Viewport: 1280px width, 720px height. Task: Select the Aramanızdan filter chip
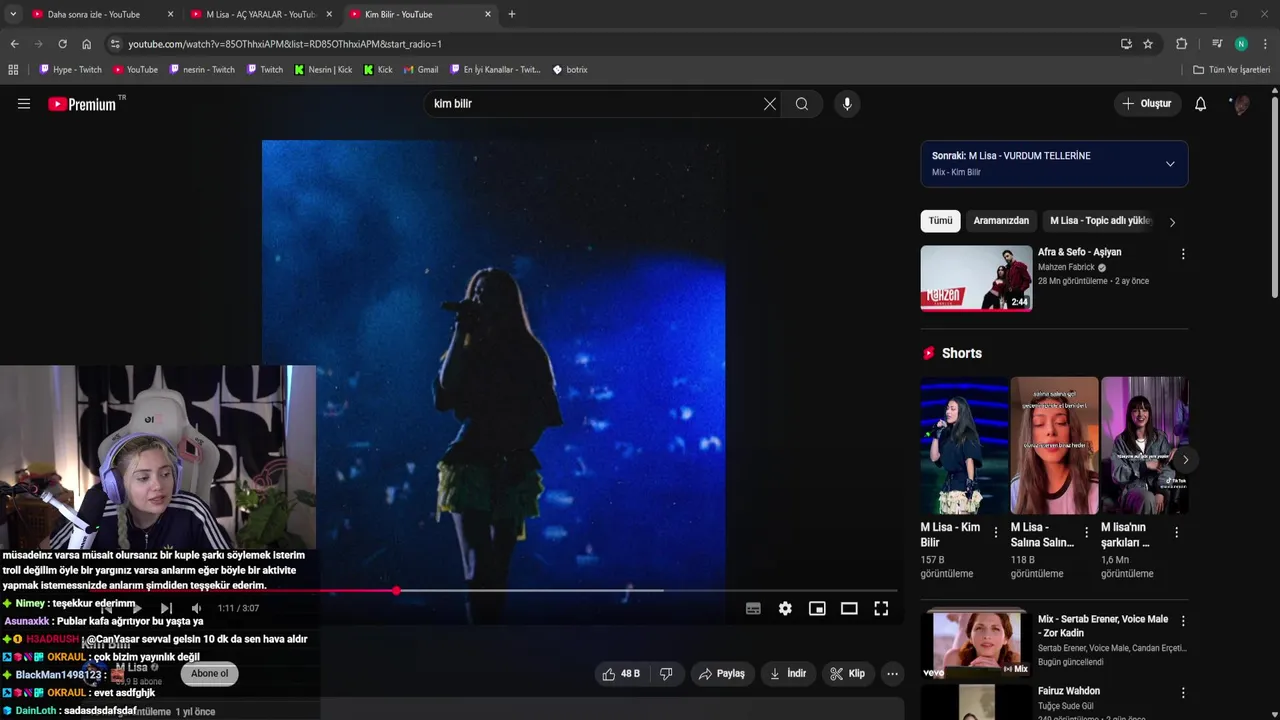(x=1001, y=221)
